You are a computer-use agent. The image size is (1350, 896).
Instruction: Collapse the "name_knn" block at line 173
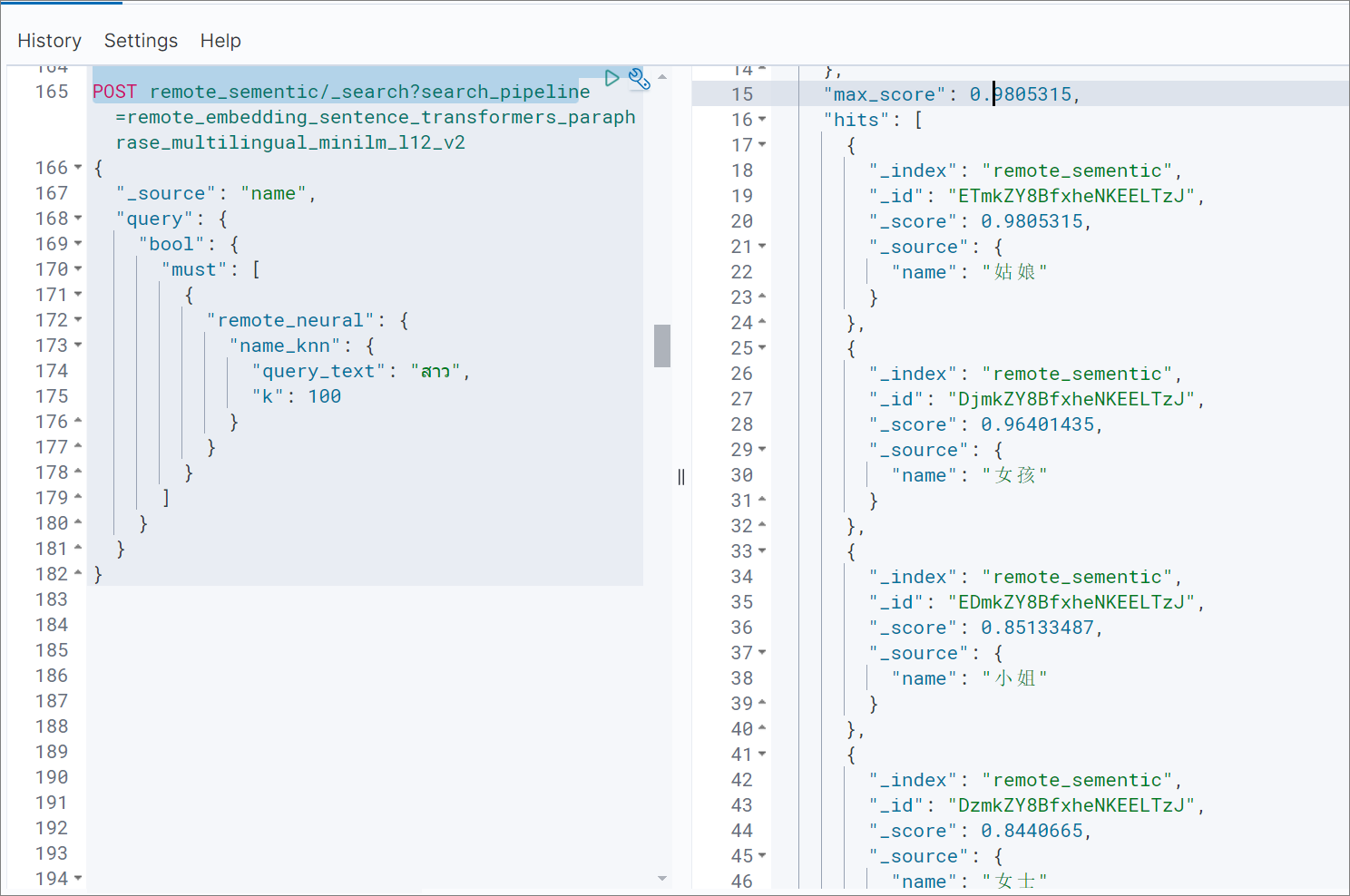78,346
